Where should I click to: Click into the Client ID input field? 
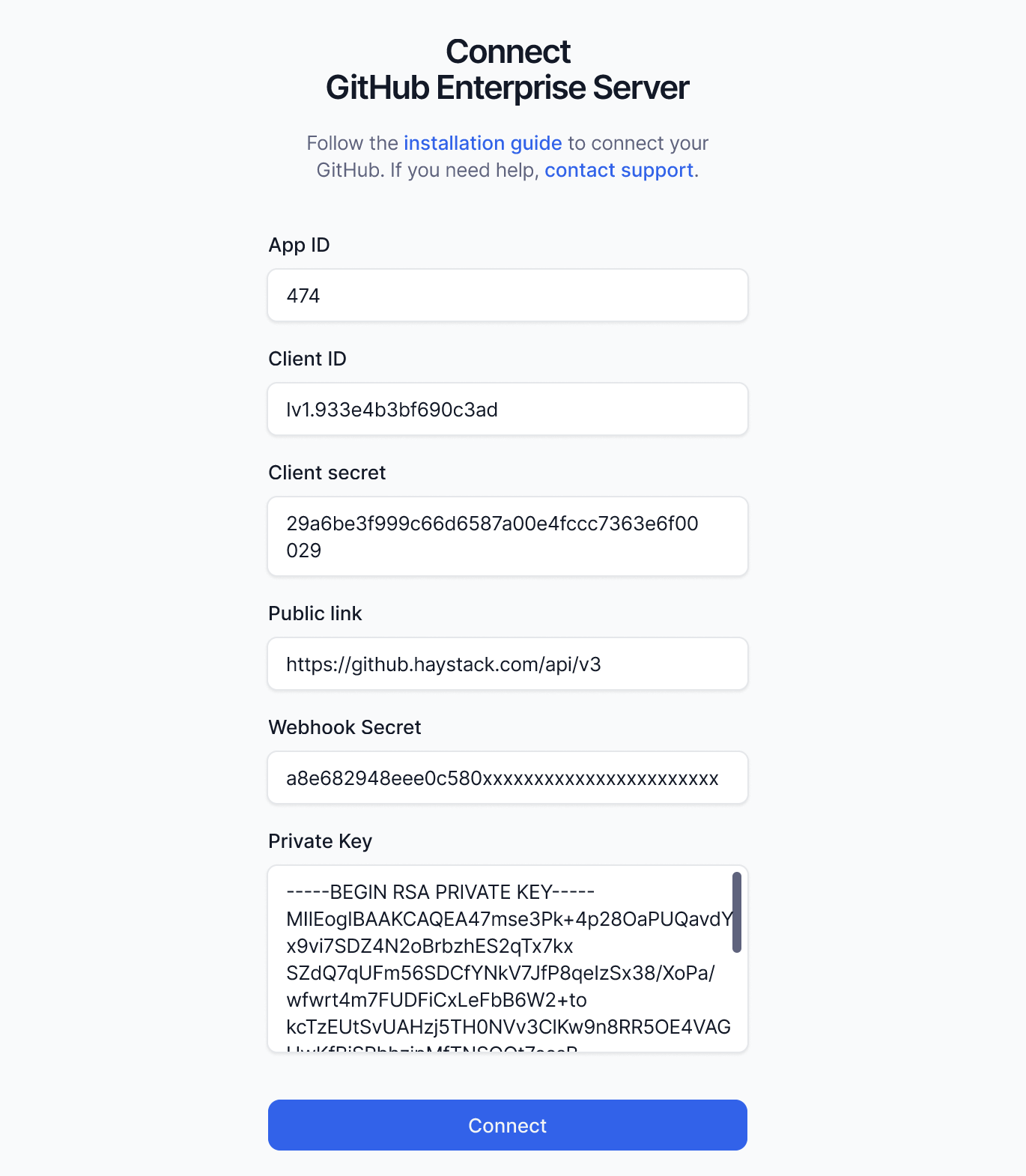[507, 409]
